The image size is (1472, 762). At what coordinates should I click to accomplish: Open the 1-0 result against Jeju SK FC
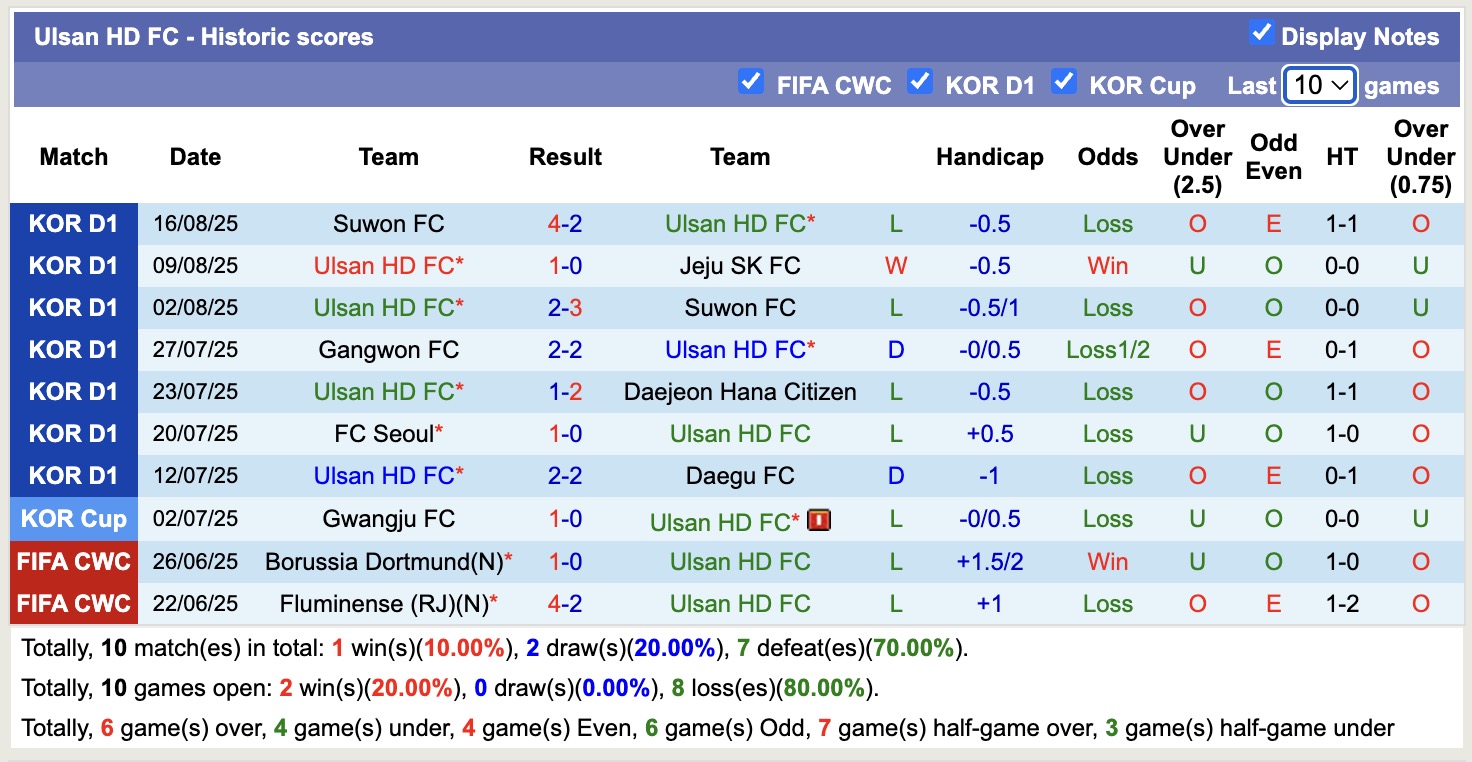(565, 266)
